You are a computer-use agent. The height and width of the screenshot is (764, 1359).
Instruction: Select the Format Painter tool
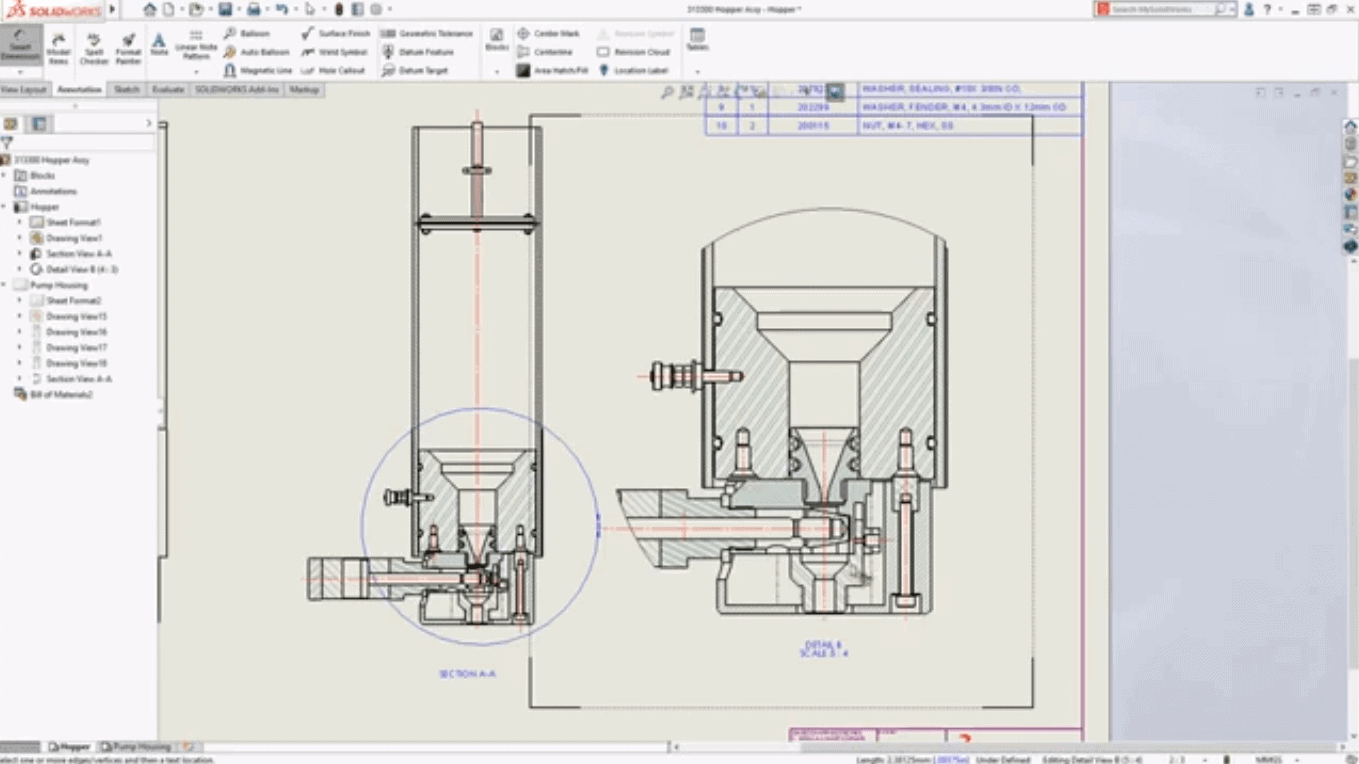point(128,48)
